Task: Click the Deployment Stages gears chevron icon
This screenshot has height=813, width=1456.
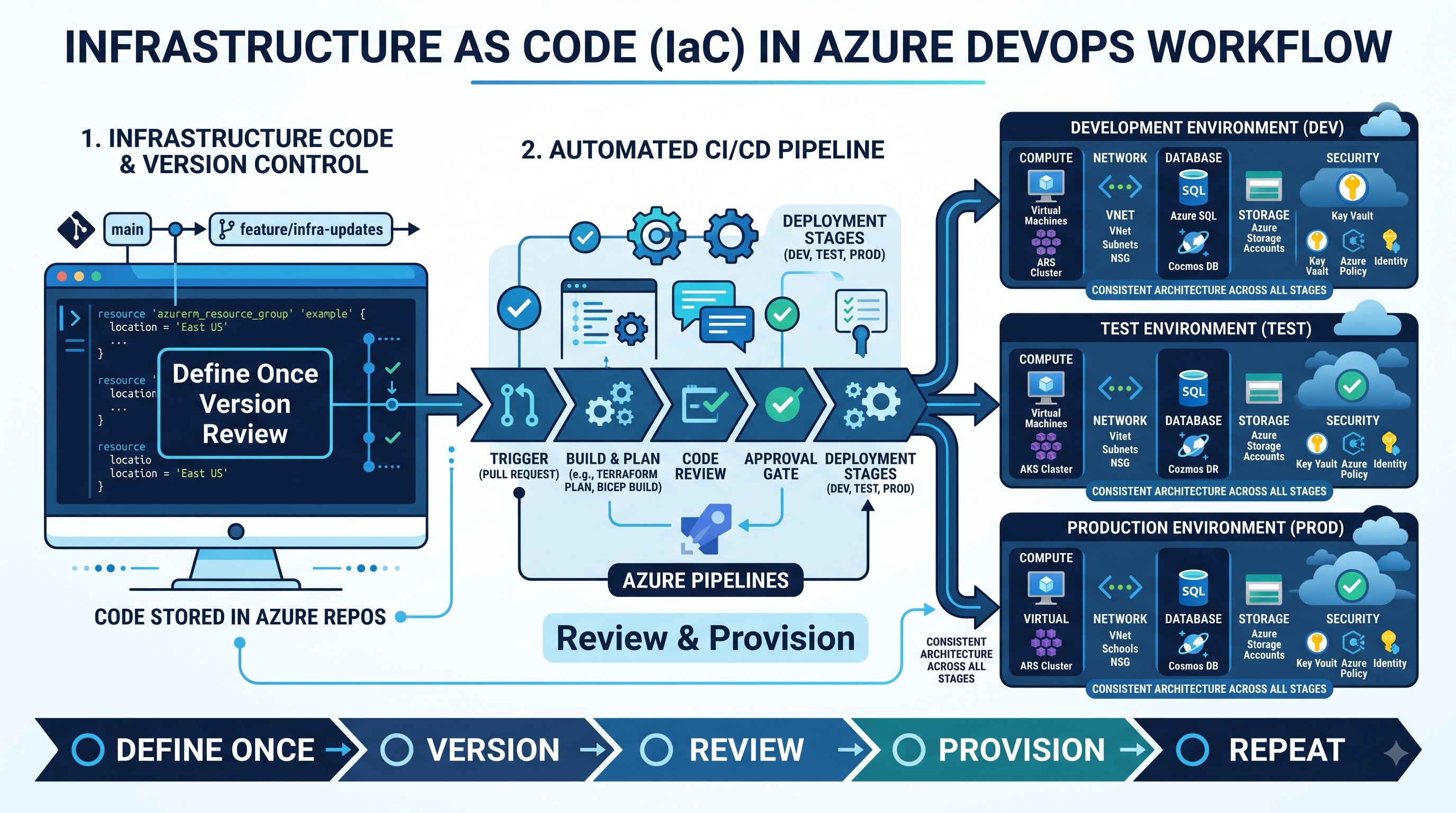Action: tap(871, 404)
